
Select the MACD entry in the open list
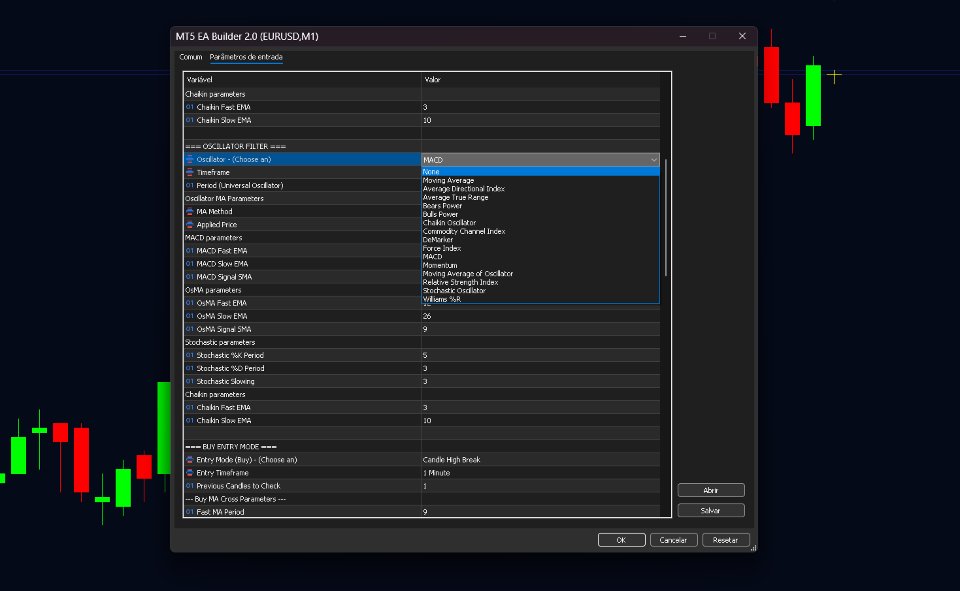click(x=540, y=257)
